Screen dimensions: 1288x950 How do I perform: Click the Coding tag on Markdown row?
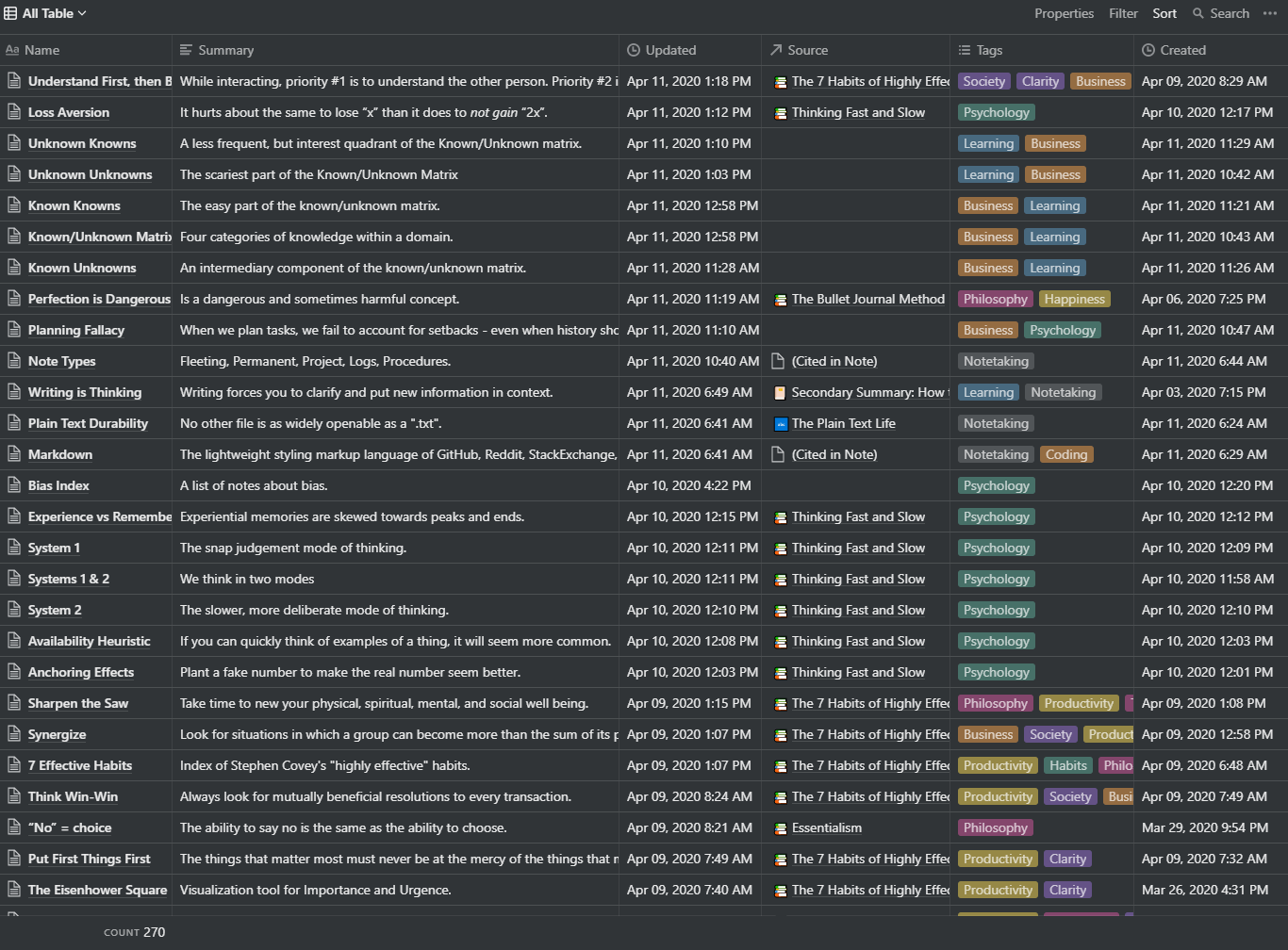pyautogui.click(x=1065, y=454)
